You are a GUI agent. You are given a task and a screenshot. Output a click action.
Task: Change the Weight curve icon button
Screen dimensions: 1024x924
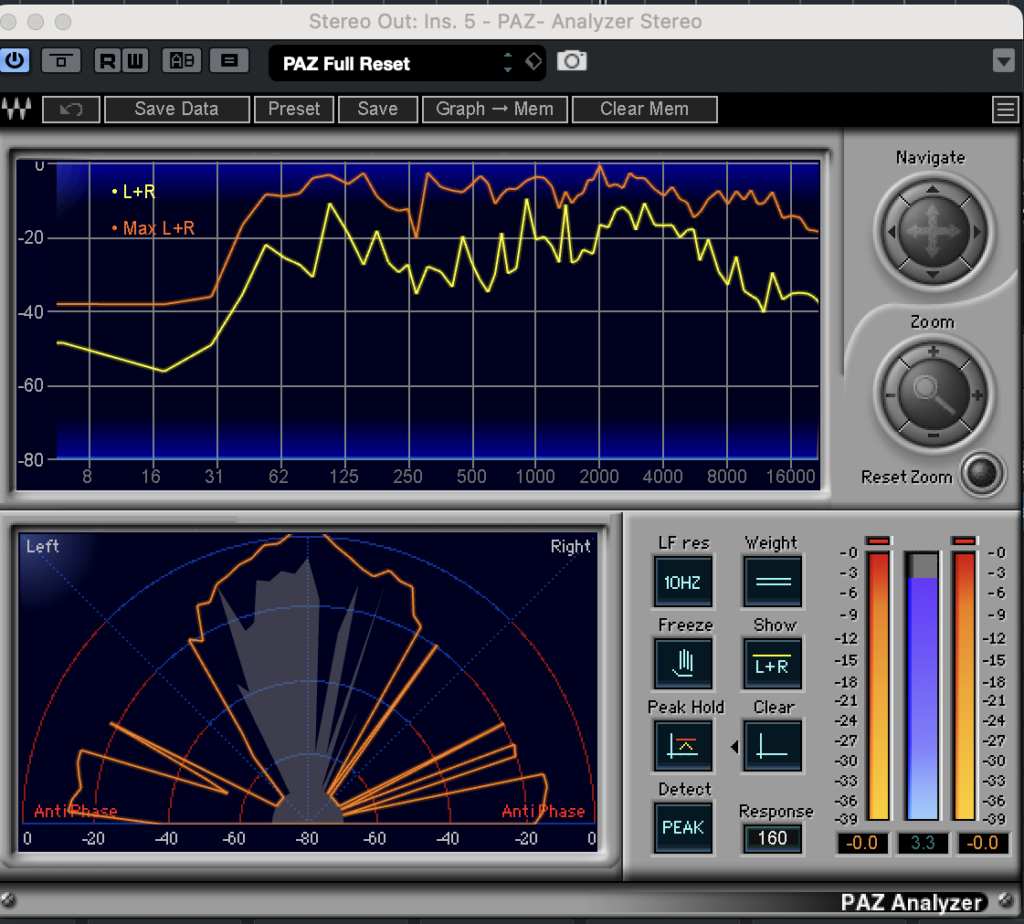coord(773,581)
